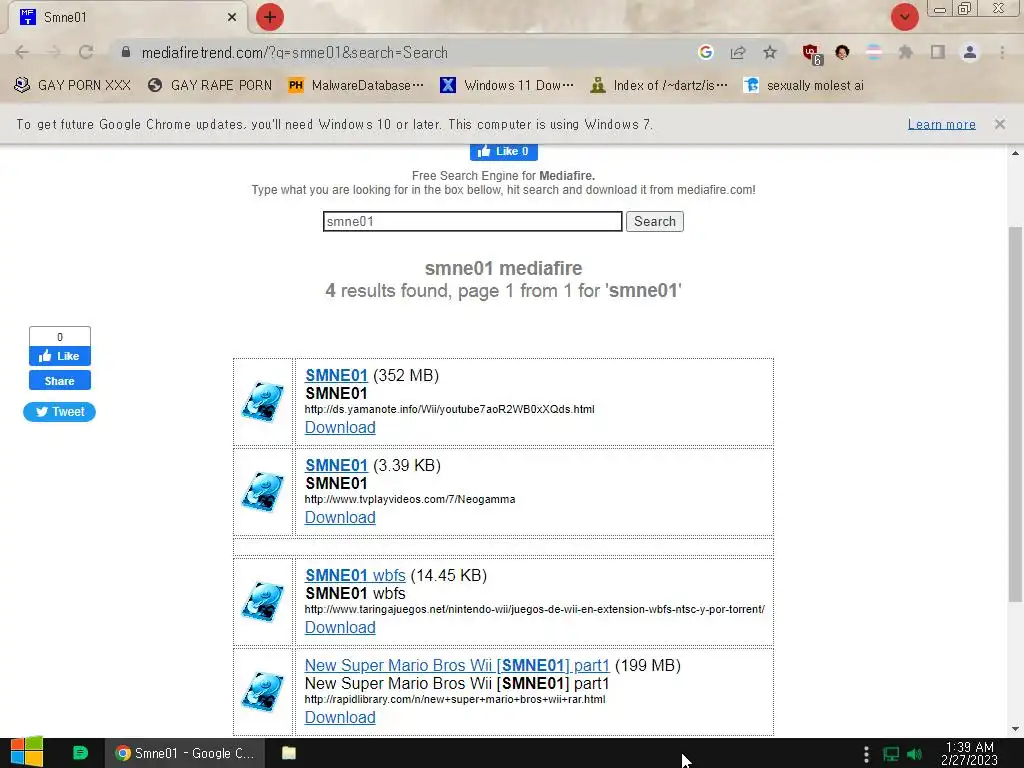Open the Windows 11 Dow… bookmark
This screenshot has width=1024, height=768.
(x=507, y=86)
